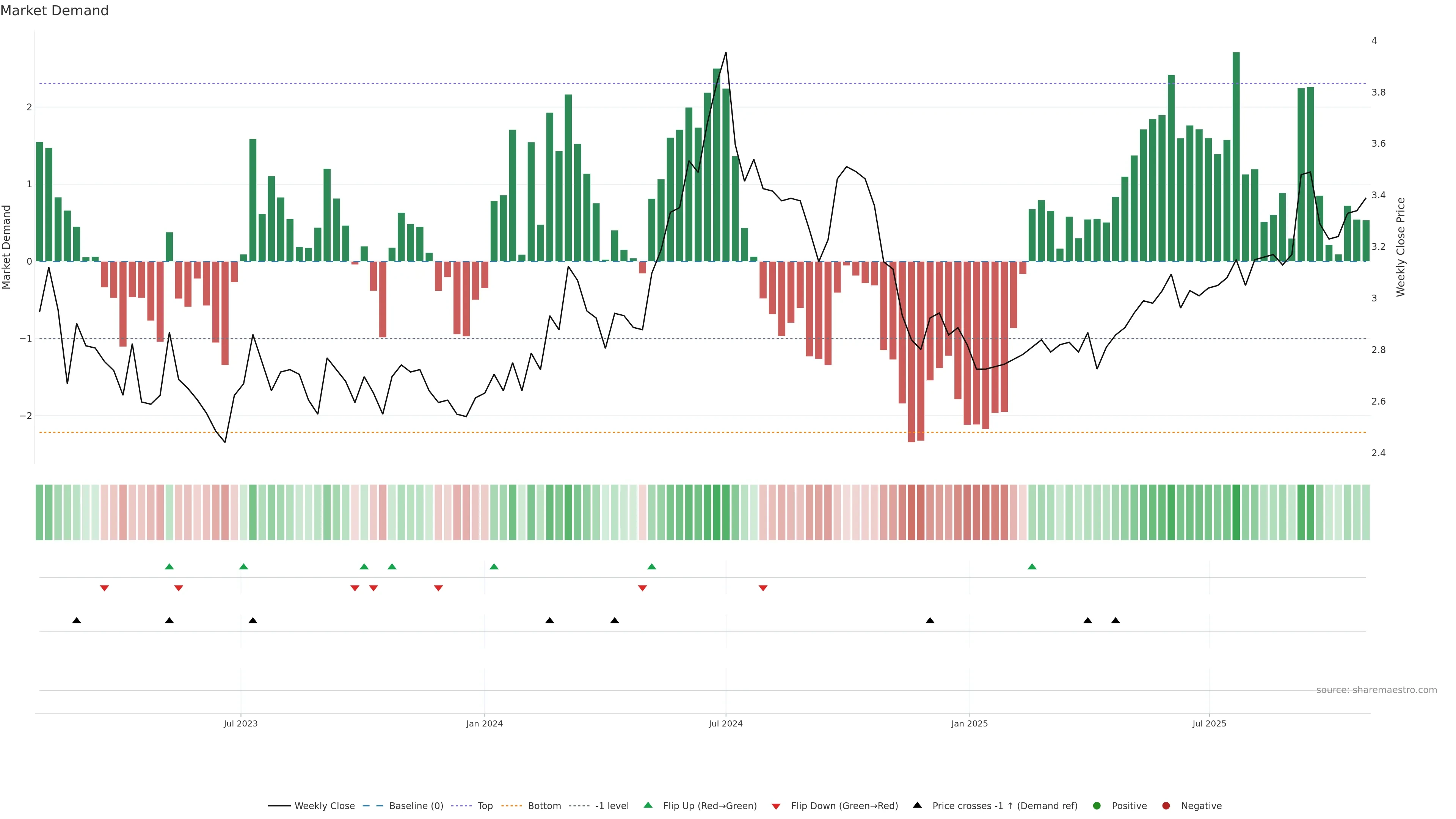Click Flip Up green triangle legend icon

tap(648, 805)
